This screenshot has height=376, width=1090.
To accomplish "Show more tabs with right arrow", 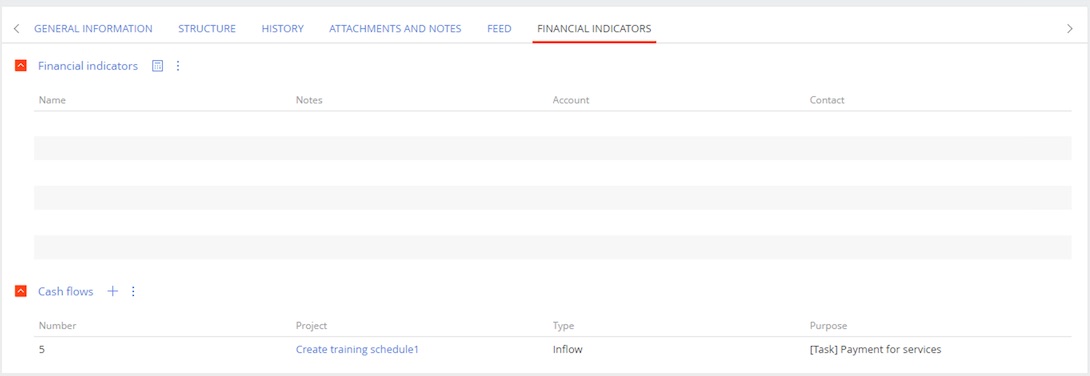I will (x=1070, y=28).
